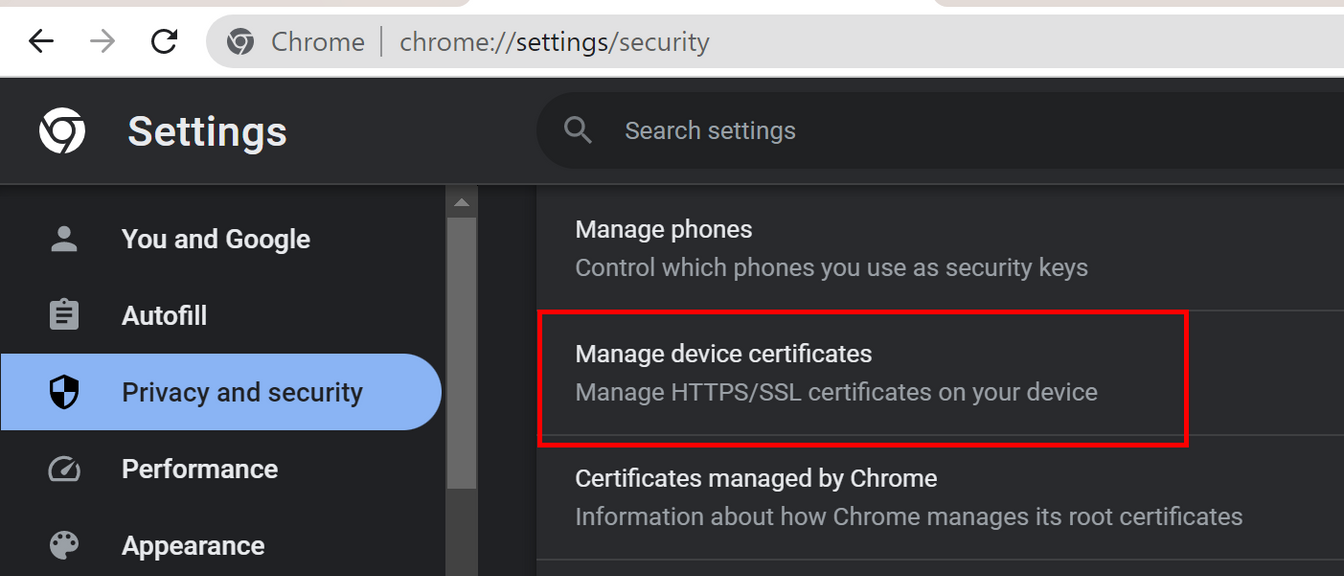Screen dimensions: 1344x576
Task: Open Manage phones option
Action: pos(940,248)
